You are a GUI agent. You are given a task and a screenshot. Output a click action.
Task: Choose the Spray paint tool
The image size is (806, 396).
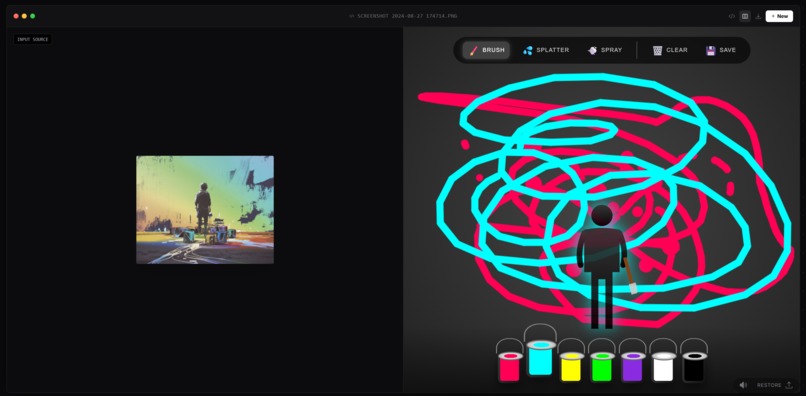(605, 50)
